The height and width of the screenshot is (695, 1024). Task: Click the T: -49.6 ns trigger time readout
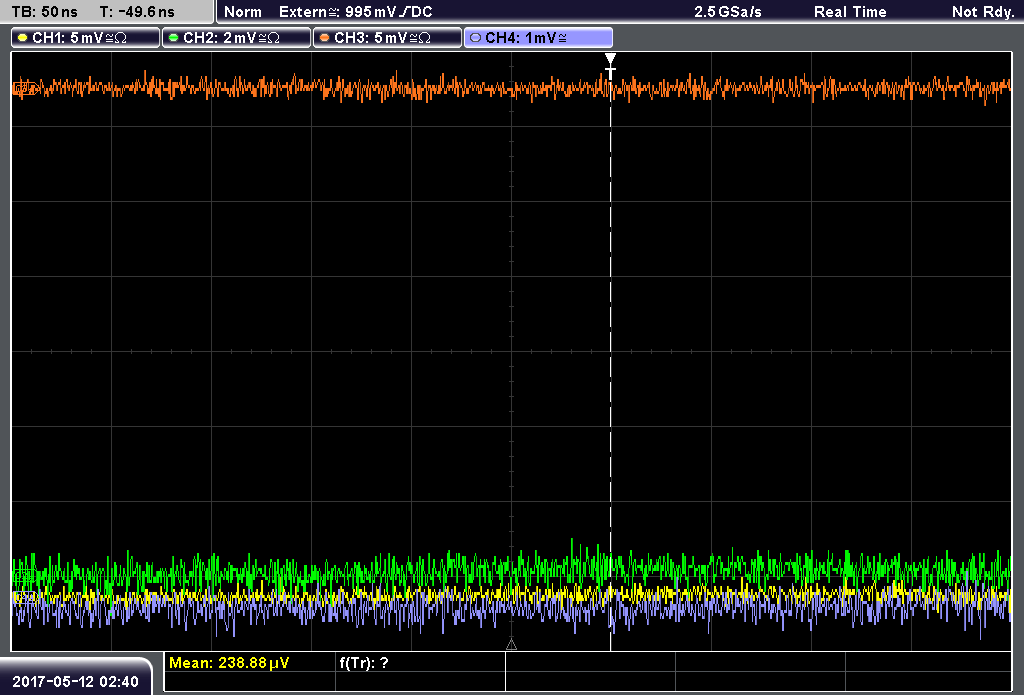[x=137, y=12]
